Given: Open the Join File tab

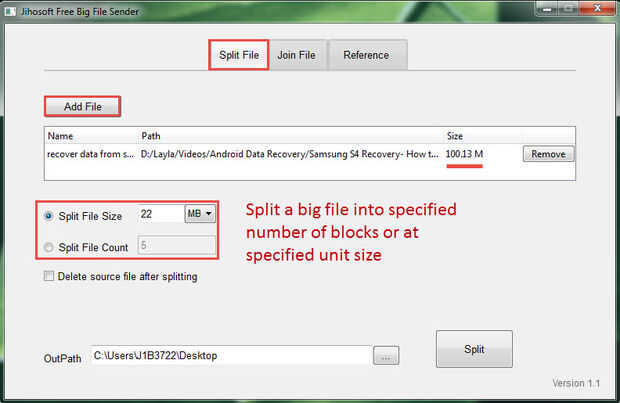Looking at the screenshot, I should pos(297,55).
